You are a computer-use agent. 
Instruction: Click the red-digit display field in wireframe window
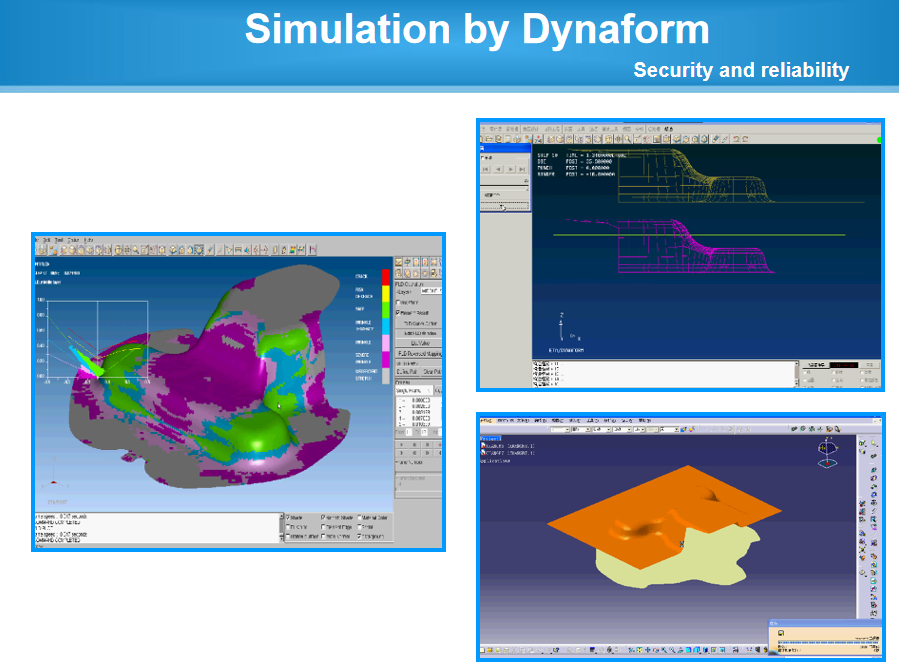pos(843,365)
